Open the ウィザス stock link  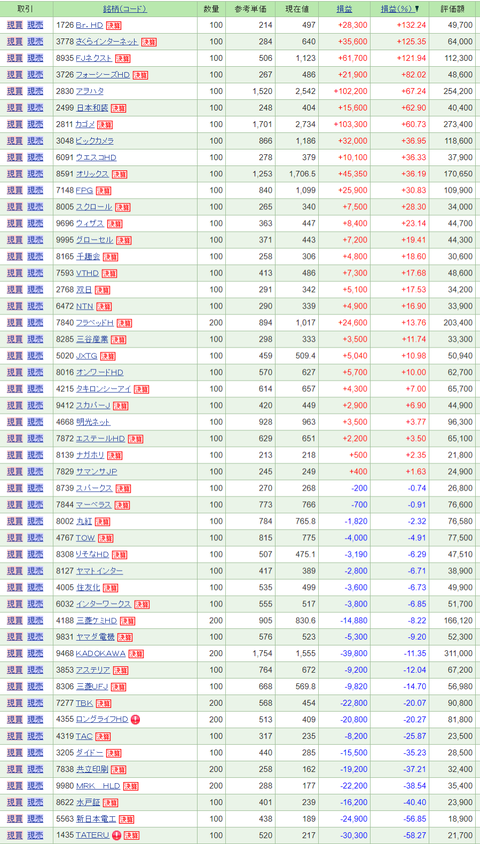(x=90, y=224)
